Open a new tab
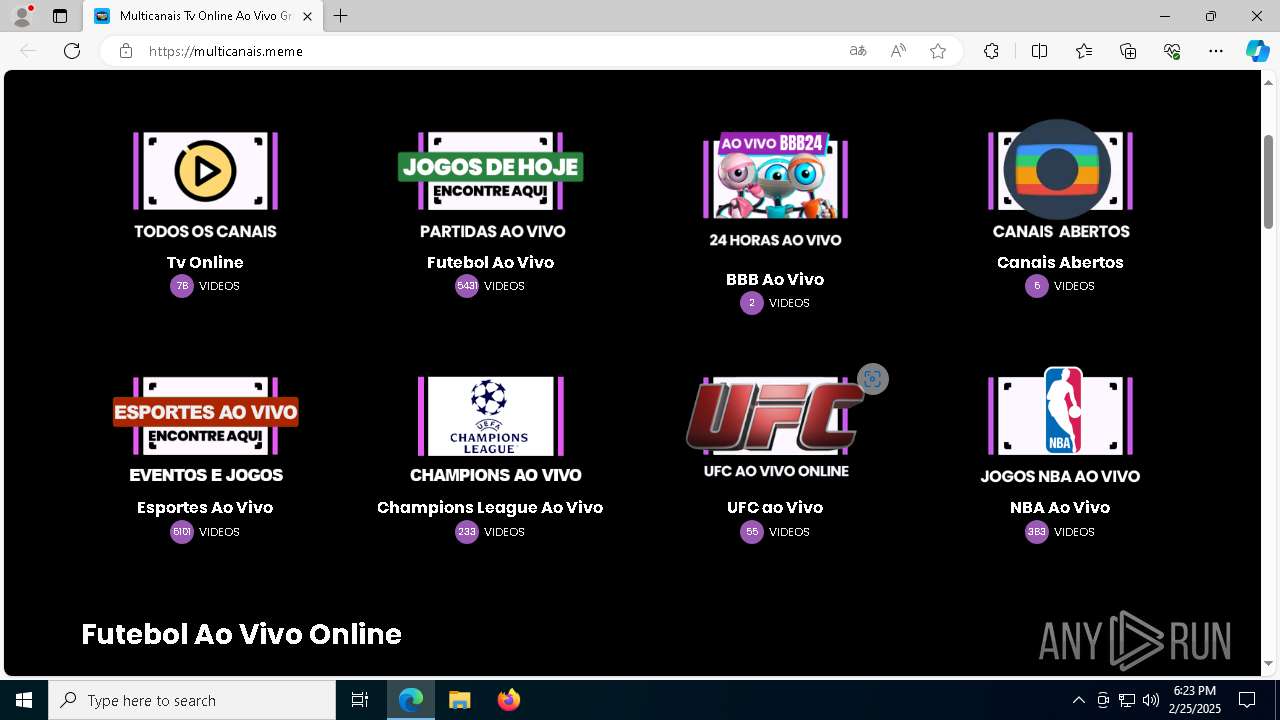This screenshot has height=720, width=1280. click(x=341, y=16)
